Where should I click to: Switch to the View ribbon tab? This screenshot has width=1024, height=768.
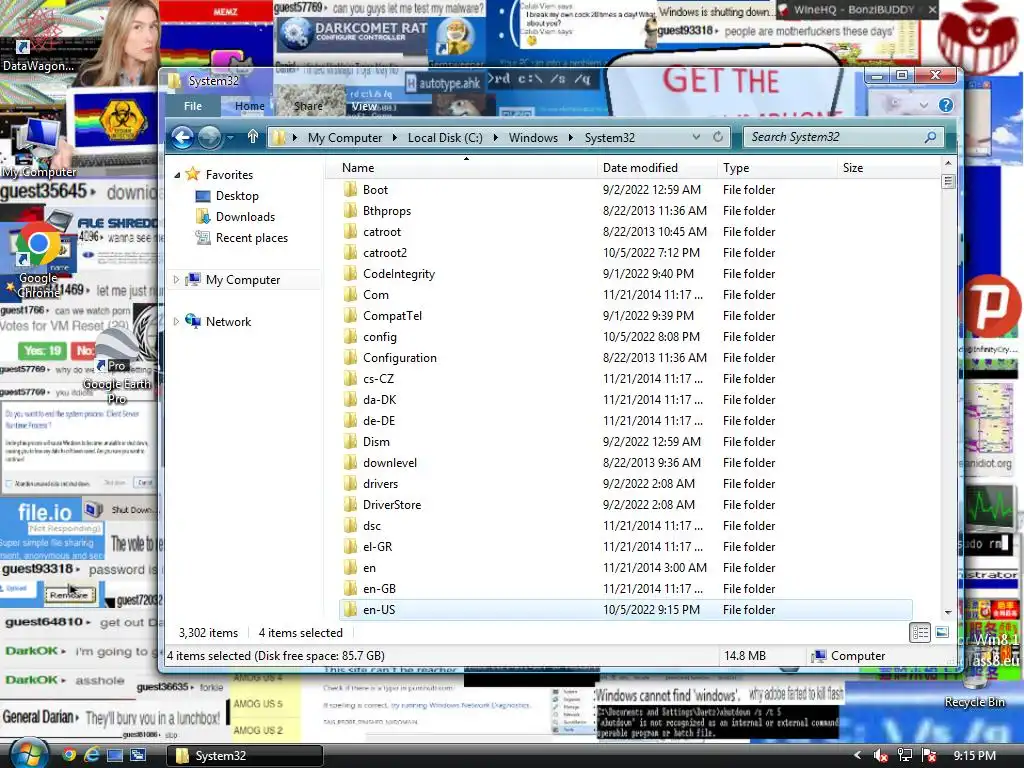pos(364,106)
